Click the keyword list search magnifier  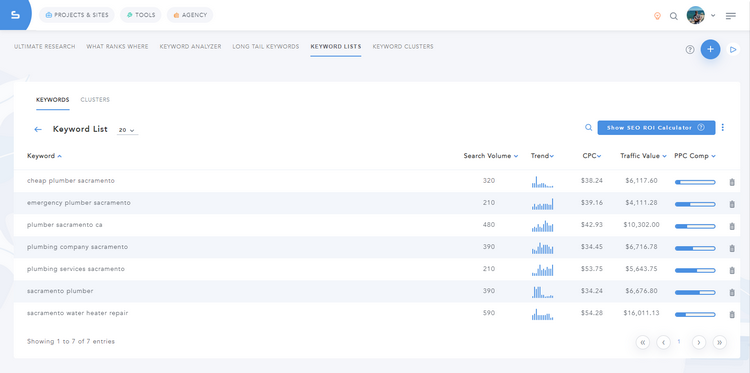589,127
